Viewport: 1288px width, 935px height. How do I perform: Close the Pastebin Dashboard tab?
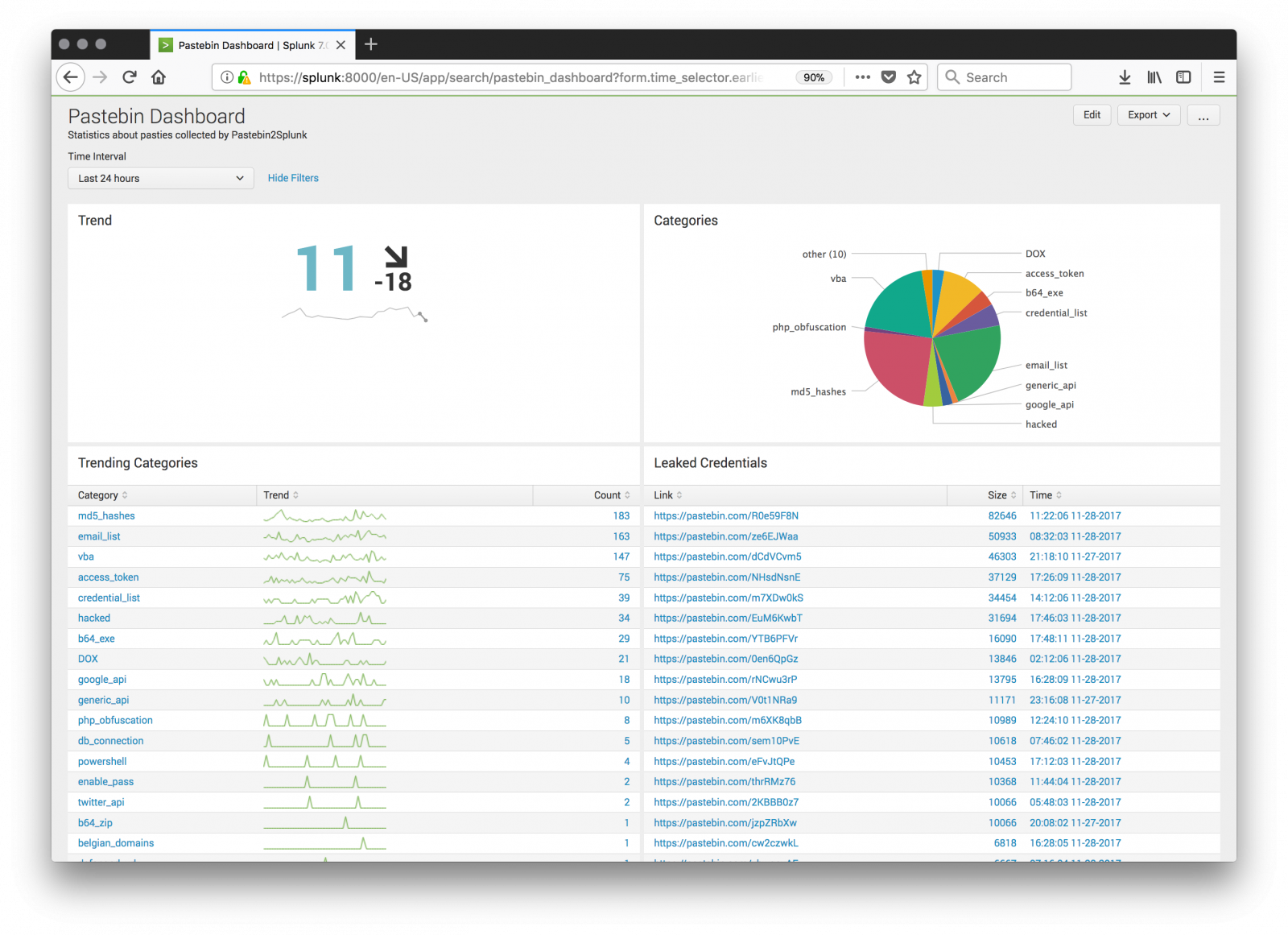tap(341, 45)
